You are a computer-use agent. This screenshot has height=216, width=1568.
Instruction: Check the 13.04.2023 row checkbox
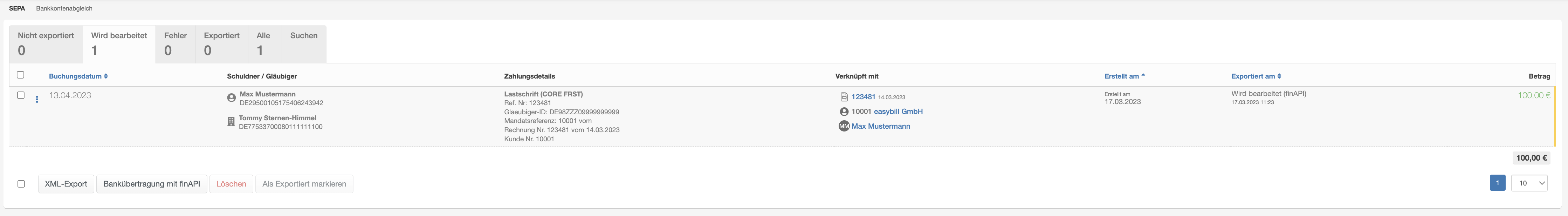(21, 95)
